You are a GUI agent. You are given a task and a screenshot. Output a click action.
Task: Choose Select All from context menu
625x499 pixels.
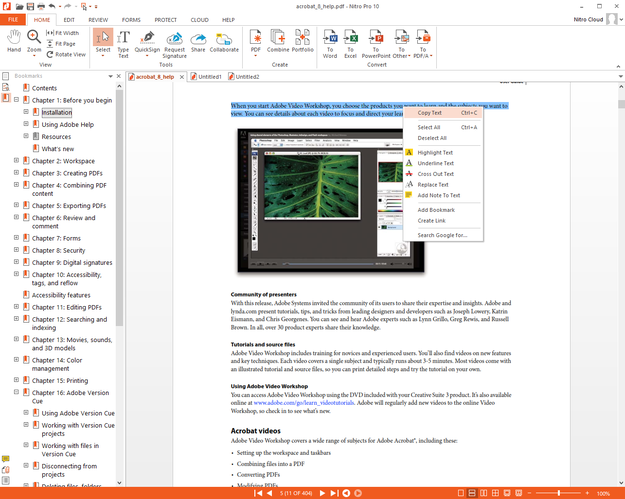pos(443,127)
